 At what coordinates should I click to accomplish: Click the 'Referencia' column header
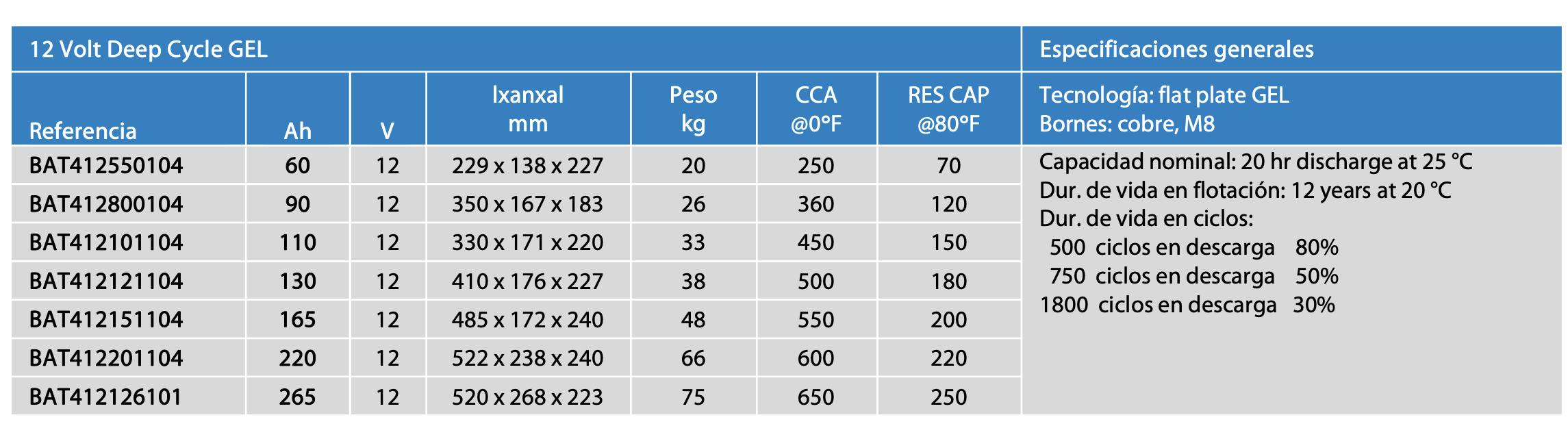pyautogui.click(x=83, y=130)
